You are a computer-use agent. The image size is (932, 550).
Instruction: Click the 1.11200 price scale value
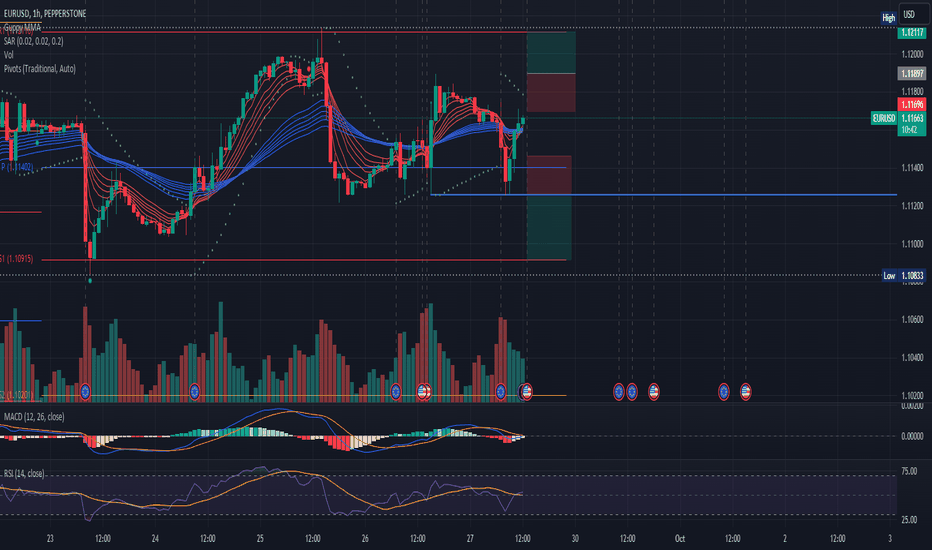tap(912, 206)
